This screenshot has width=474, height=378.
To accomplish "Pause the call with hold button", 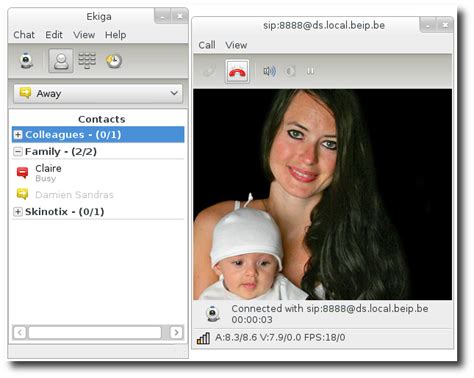I will pyautogui.click(x=310, y=71).
